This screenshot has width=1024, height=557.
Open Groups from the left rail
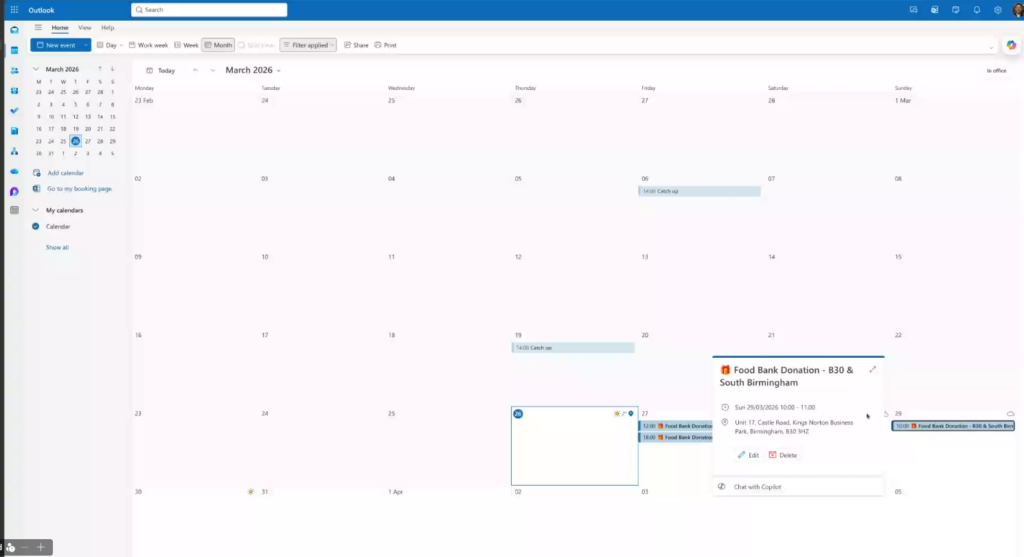(x=14, y=91)
